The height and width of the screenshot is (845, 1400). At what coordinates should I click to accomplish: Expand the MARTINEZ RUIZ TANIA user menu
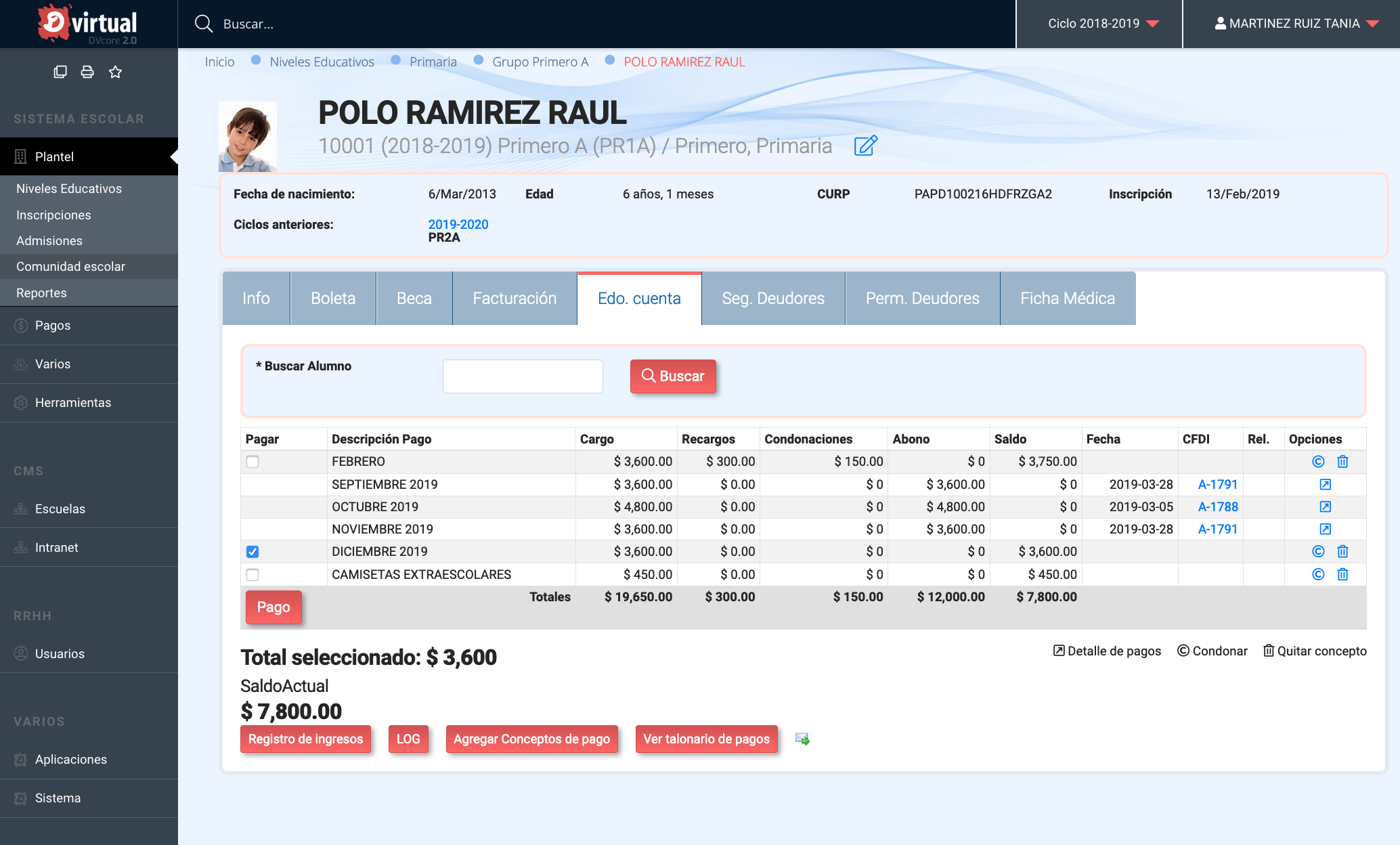click(x=1292, y=24)
